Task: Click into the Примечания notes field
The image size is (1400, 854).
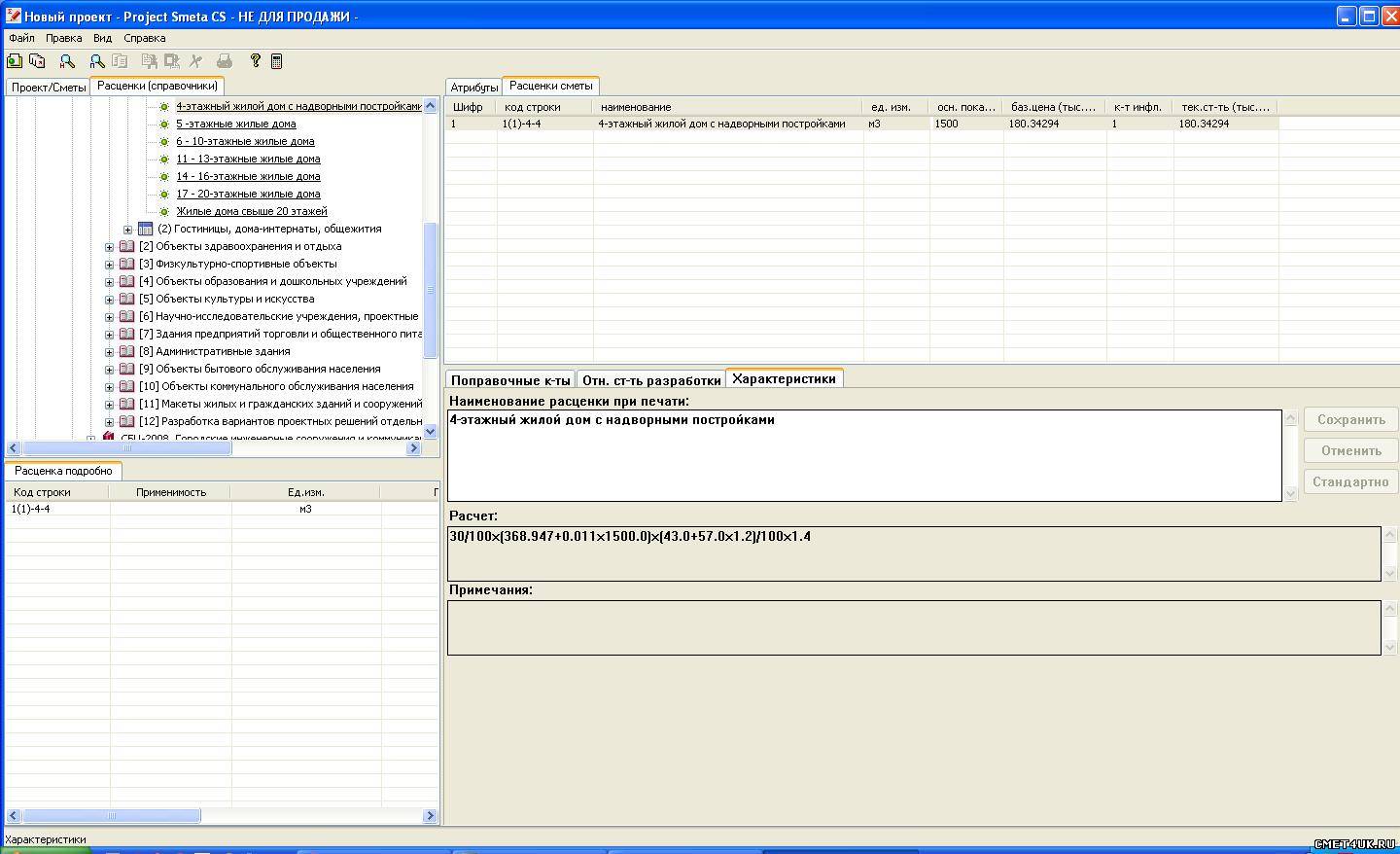Action: point(914,627)
